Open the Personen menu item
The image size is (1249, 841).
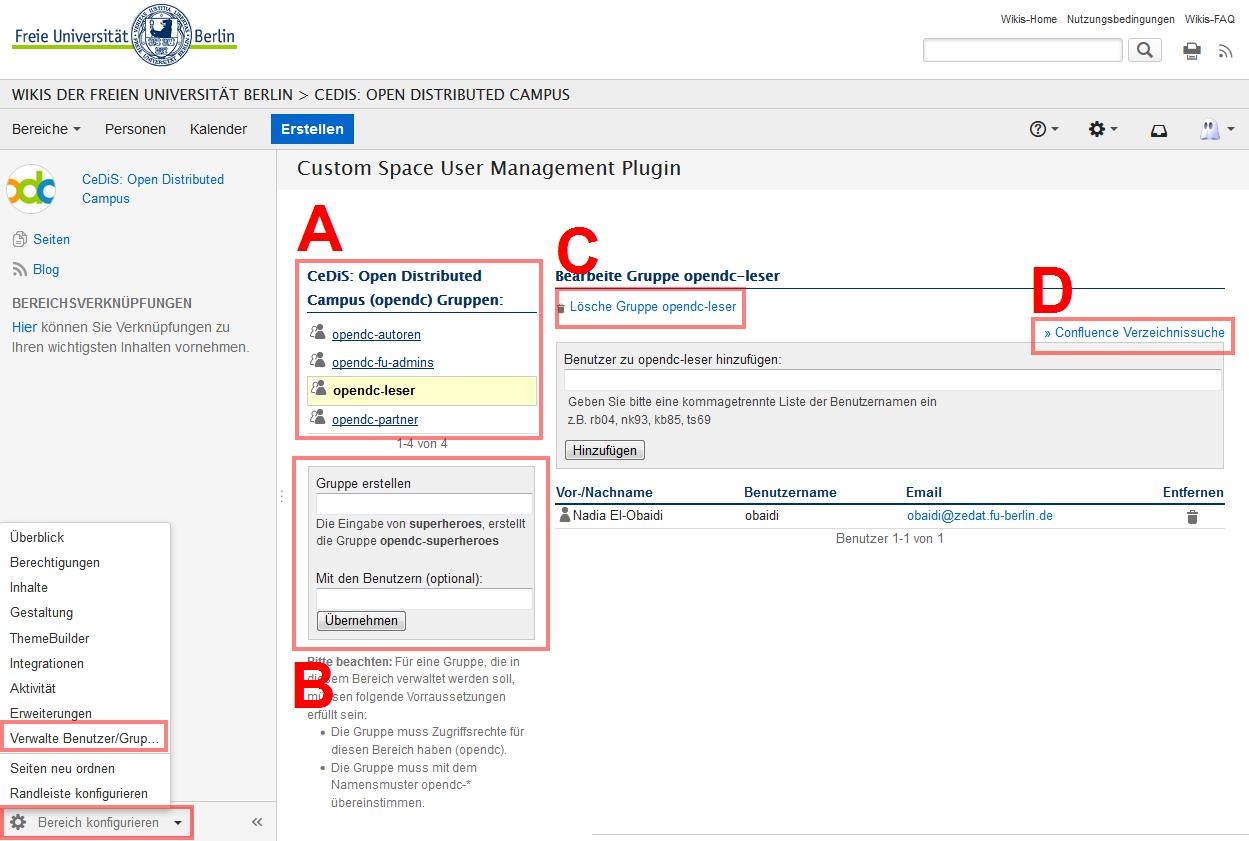pyautogui.click(x=135, y=129)
